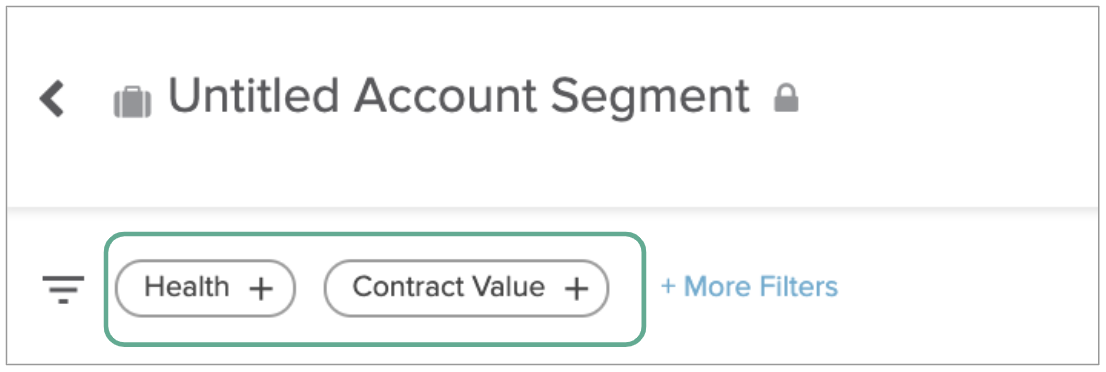Add a Contract Value filter condition
This screenshot has height=372, width=1106.
click(x=576, y=288)
